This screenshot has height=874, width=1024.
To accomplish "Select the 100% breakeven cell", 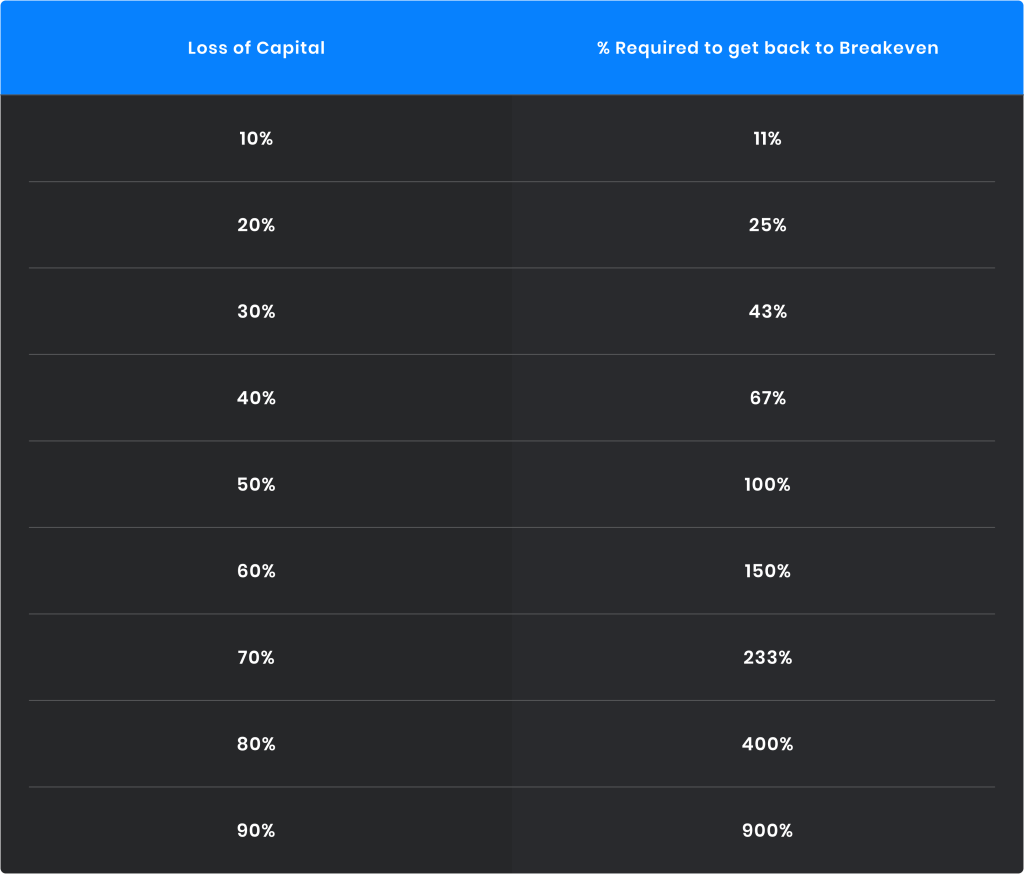I will pos(767,485).
